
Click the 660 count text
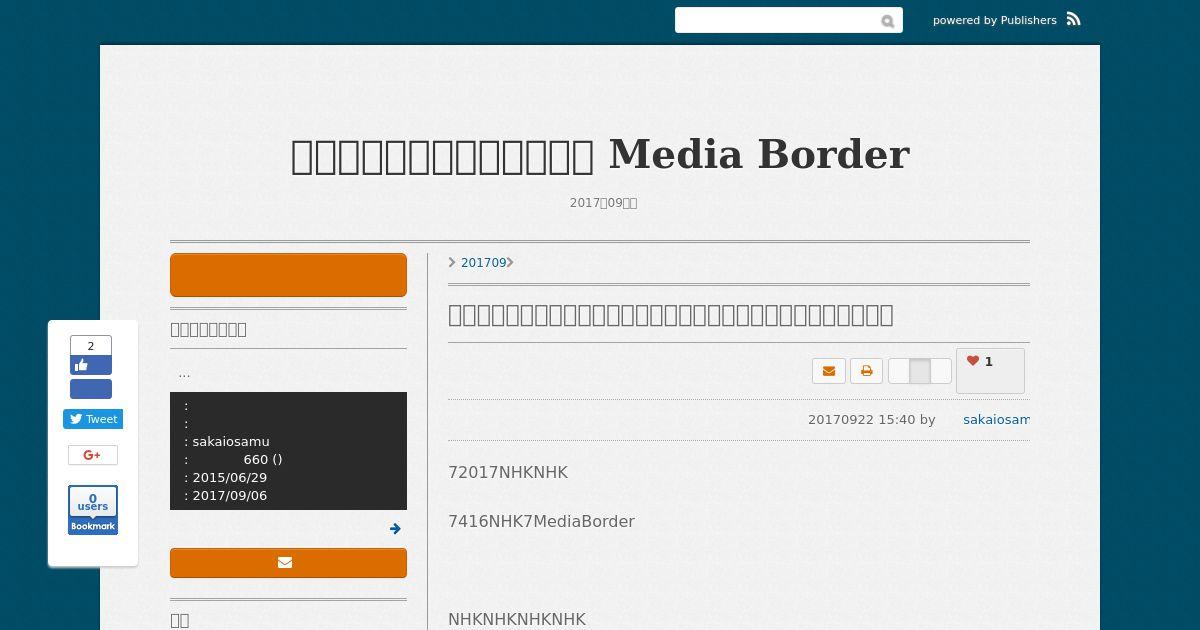coord(263,459)
